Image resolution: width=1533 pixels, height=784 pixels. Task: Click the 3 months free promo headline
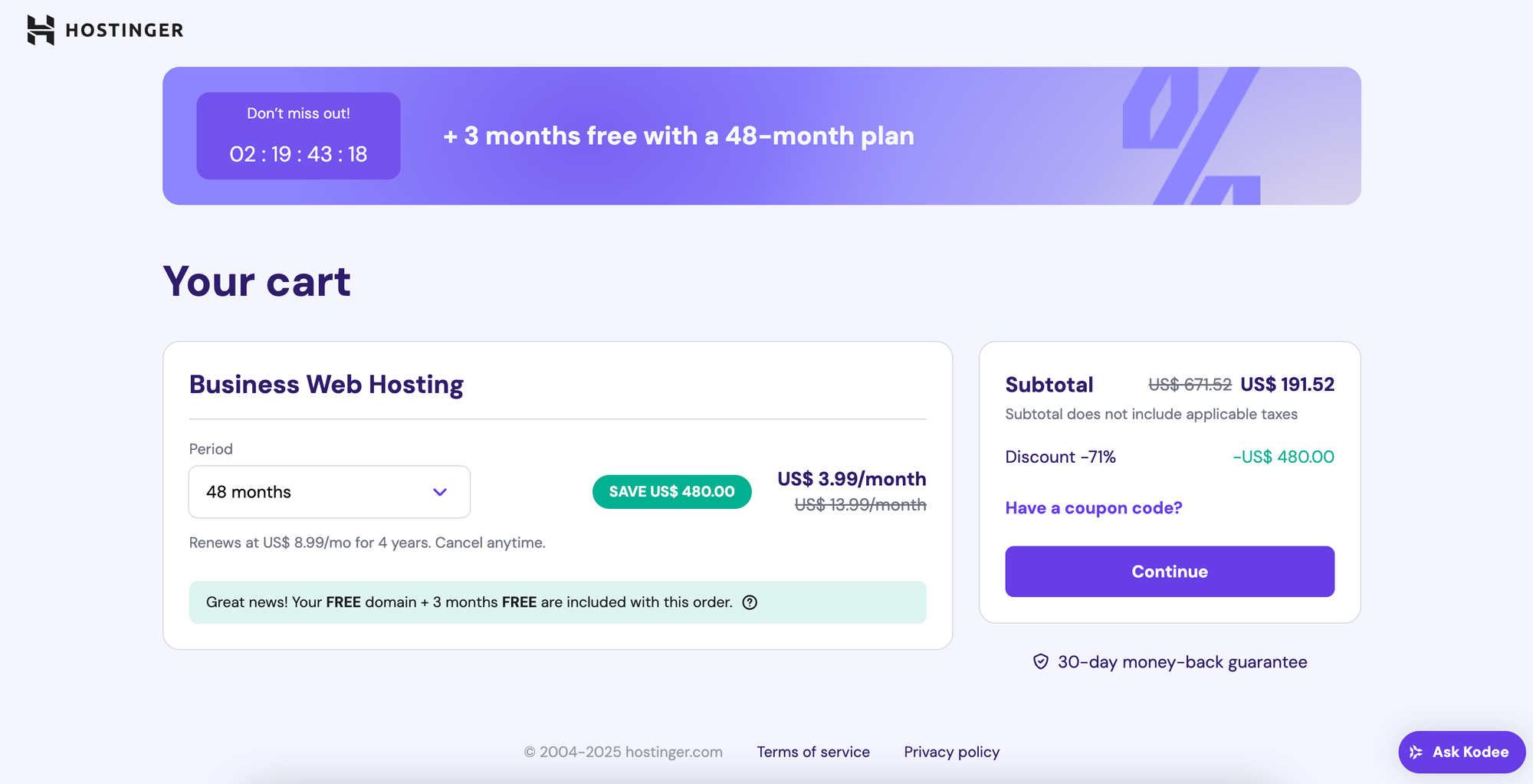(x=678, y=136)
